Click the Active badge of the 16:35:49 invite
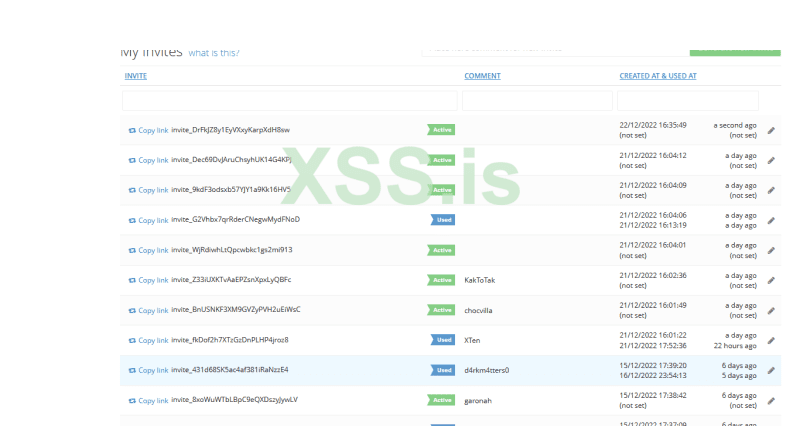 click(x=441, y=130)
